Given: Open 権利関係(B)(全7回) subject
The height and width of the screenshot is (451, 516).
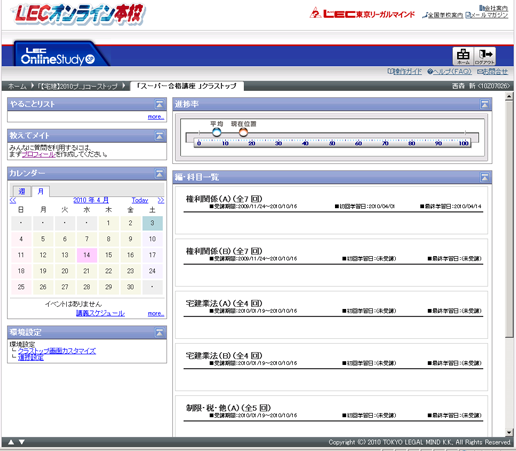Looking at the screenshot, I should coord(224,251).
